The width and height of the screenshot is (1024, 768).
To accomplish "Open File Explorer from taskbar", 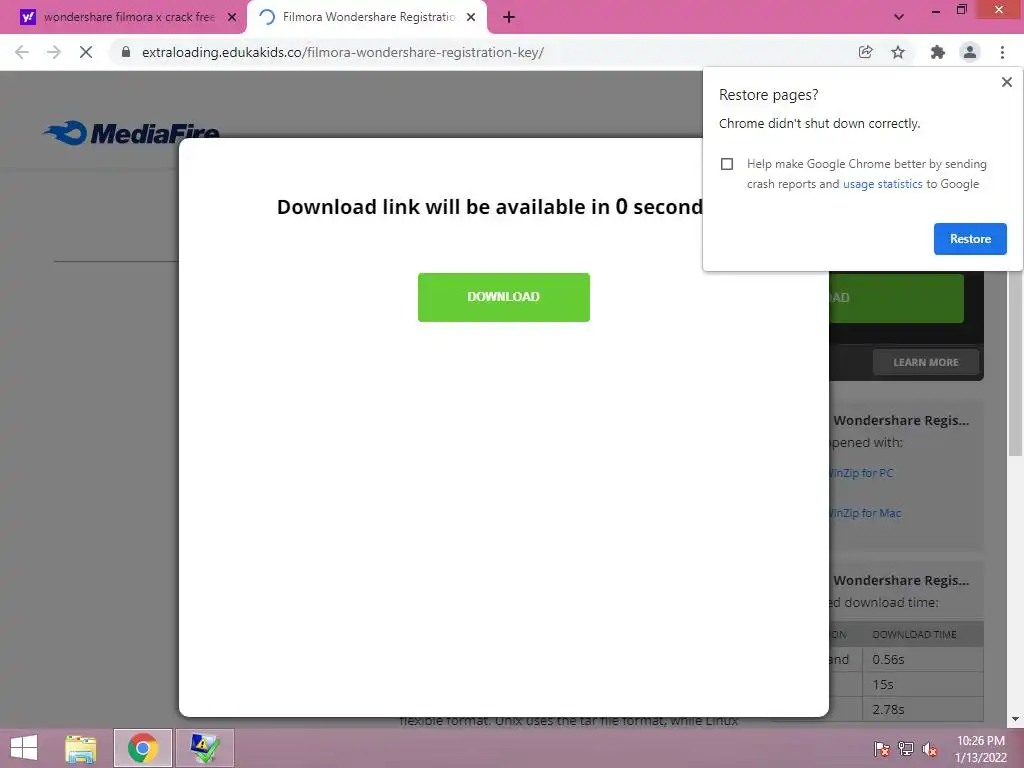I will point(81,748).
